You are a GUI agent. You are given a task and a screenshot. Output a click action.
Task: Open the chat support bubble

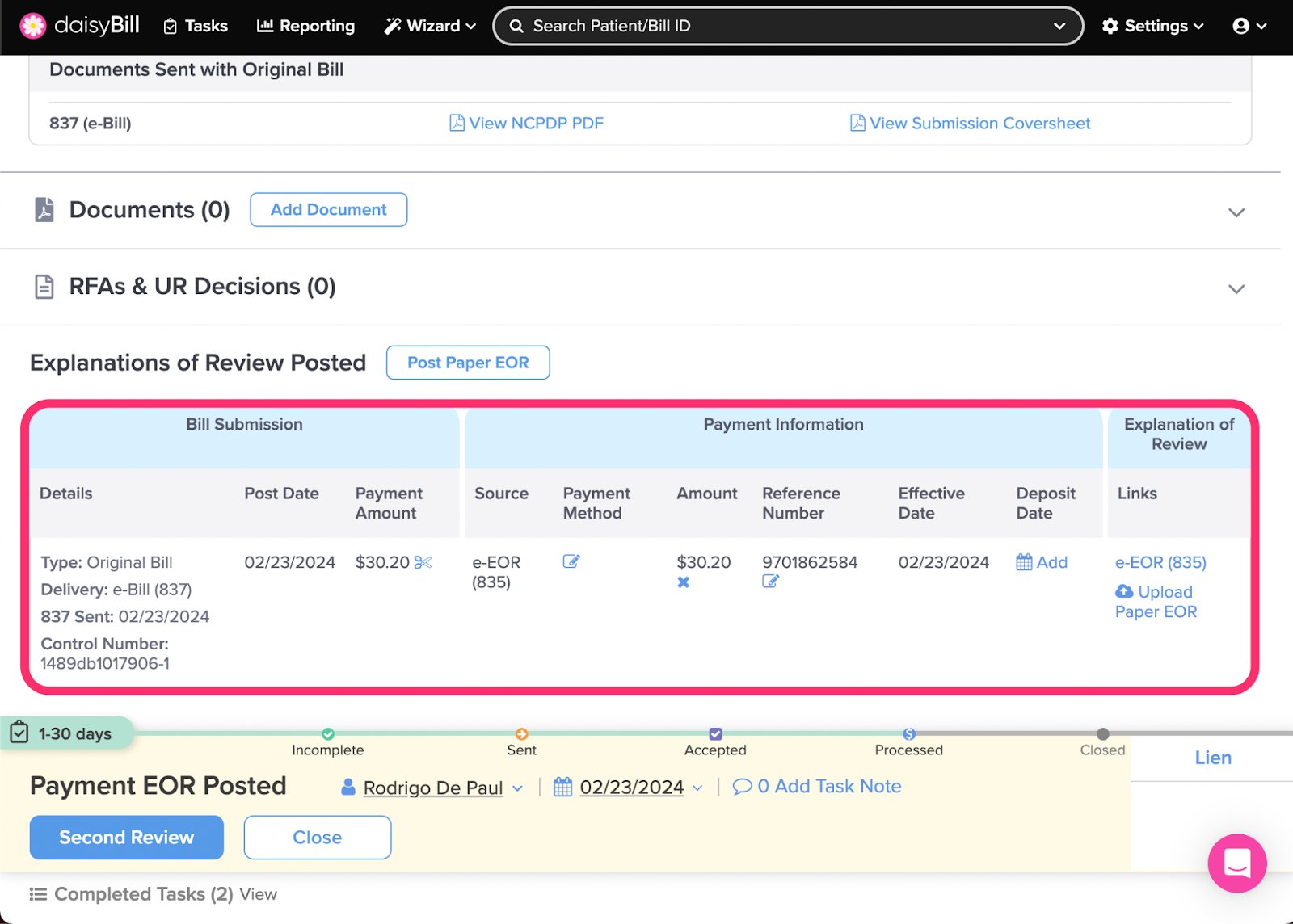click(1237, 863)
